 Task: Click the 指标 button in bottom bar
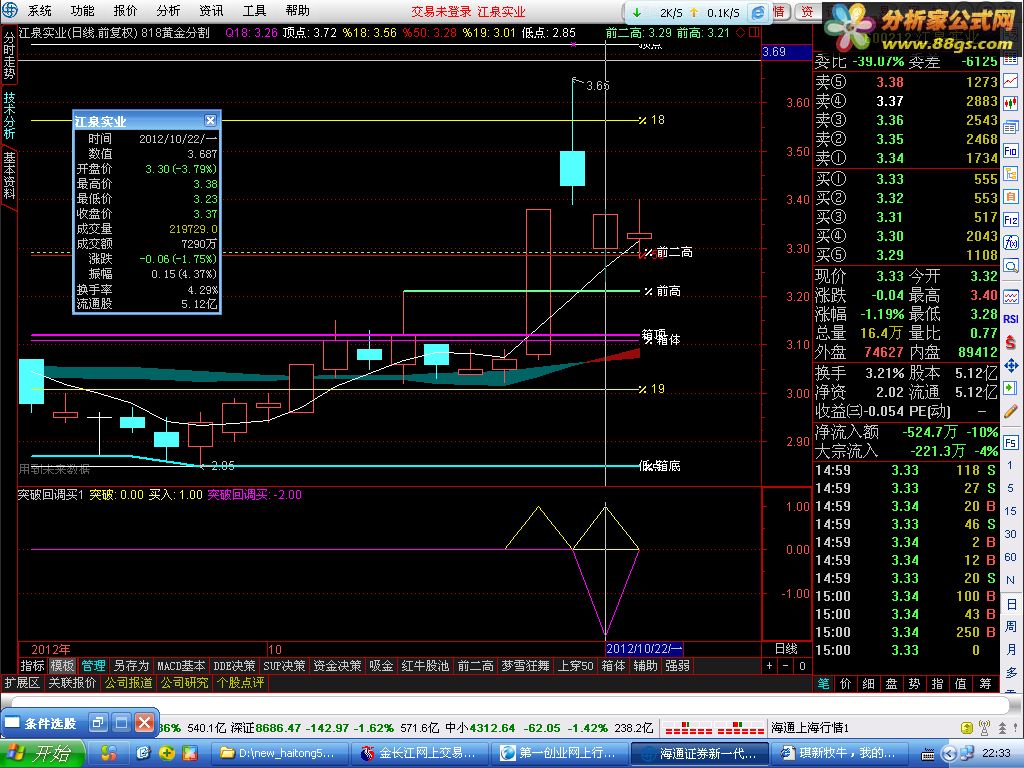(32, 665)
